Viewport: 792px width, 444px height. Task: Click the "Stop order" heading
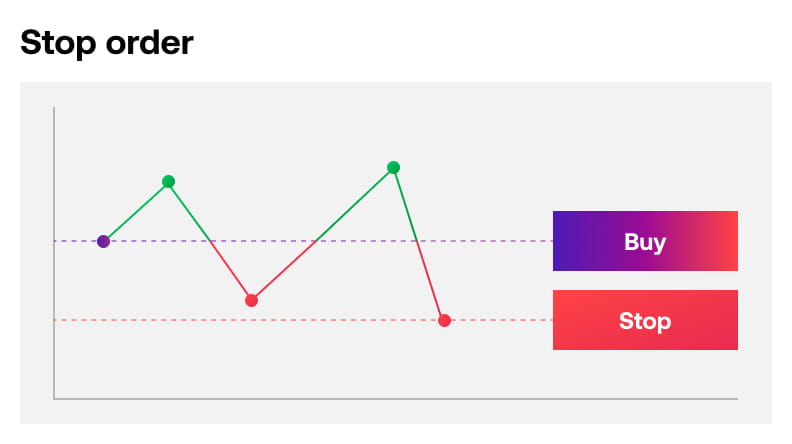[107, 43]
